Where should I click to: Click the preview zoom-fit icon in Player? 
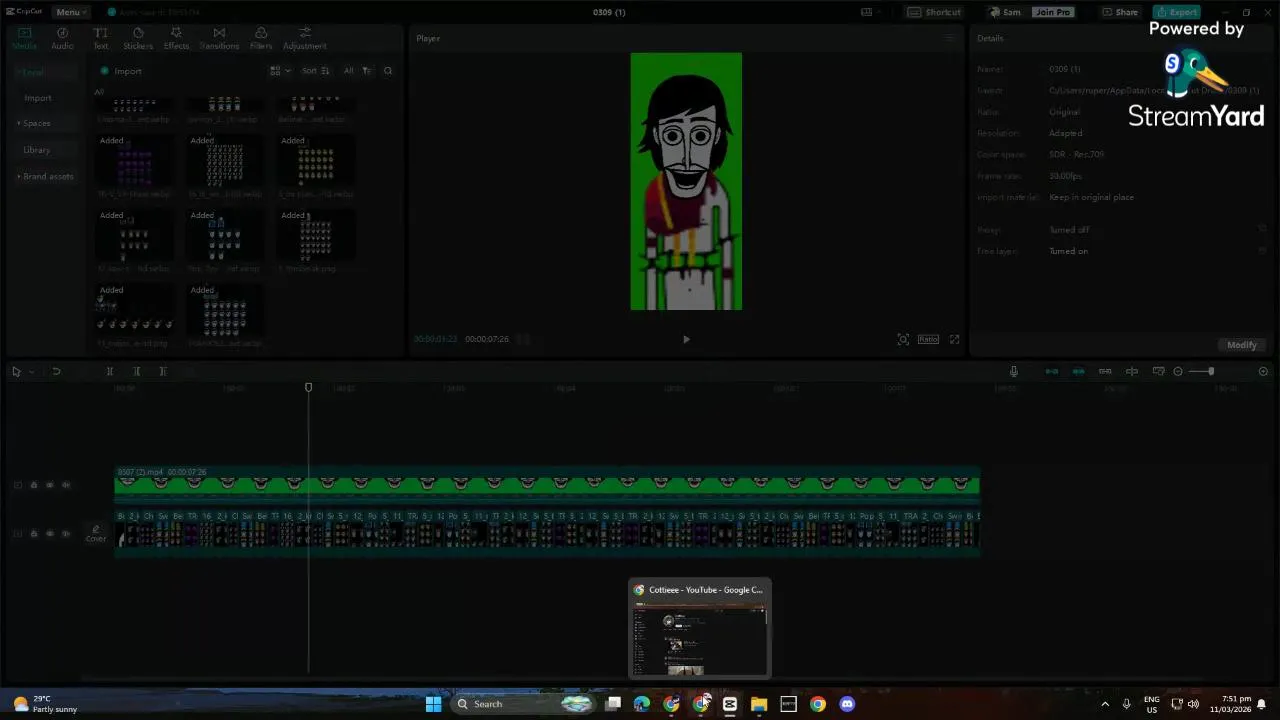coord(903,340)
